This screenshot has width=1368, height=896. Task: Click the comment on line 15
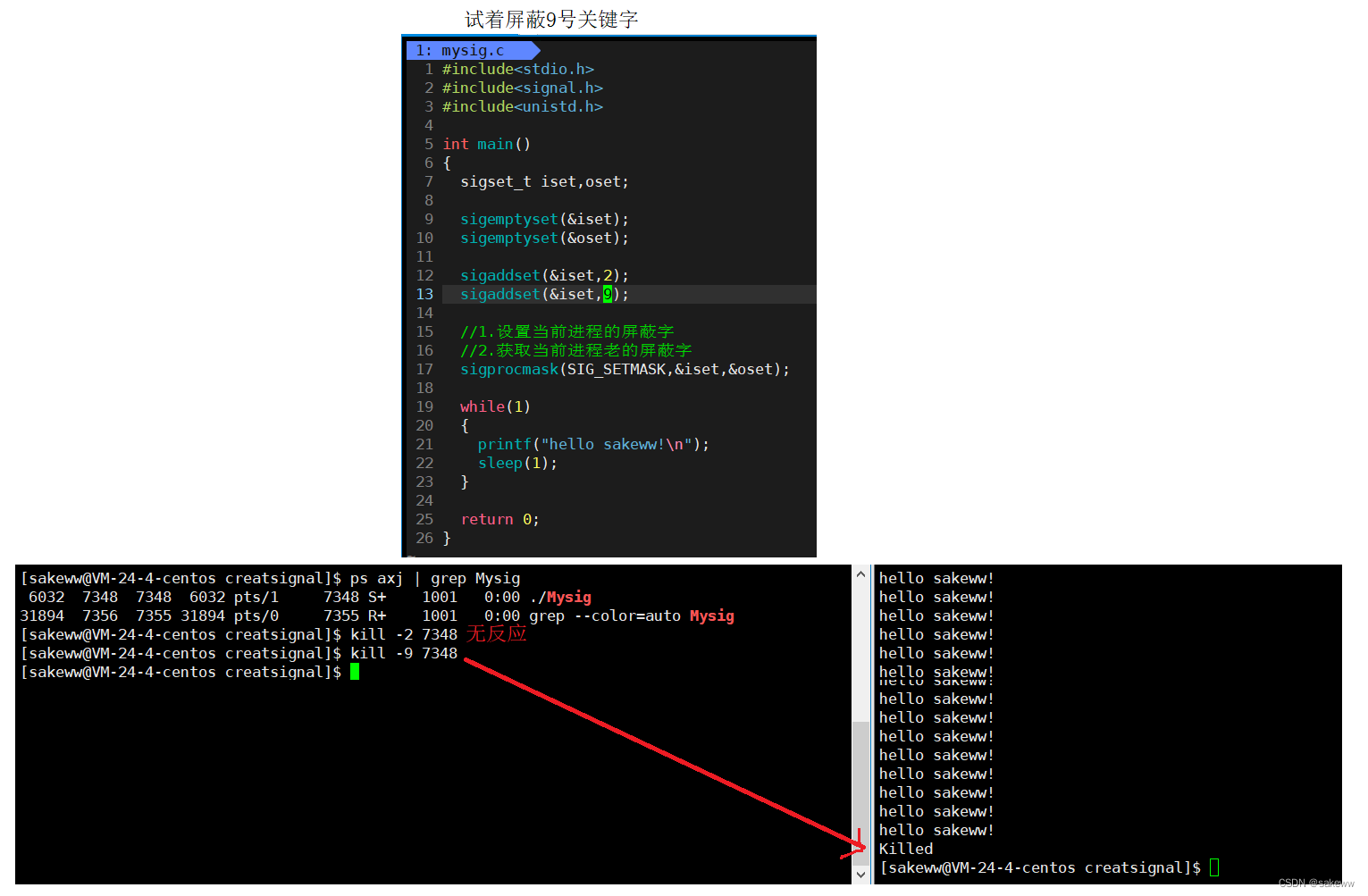click(x=567, y=331)
